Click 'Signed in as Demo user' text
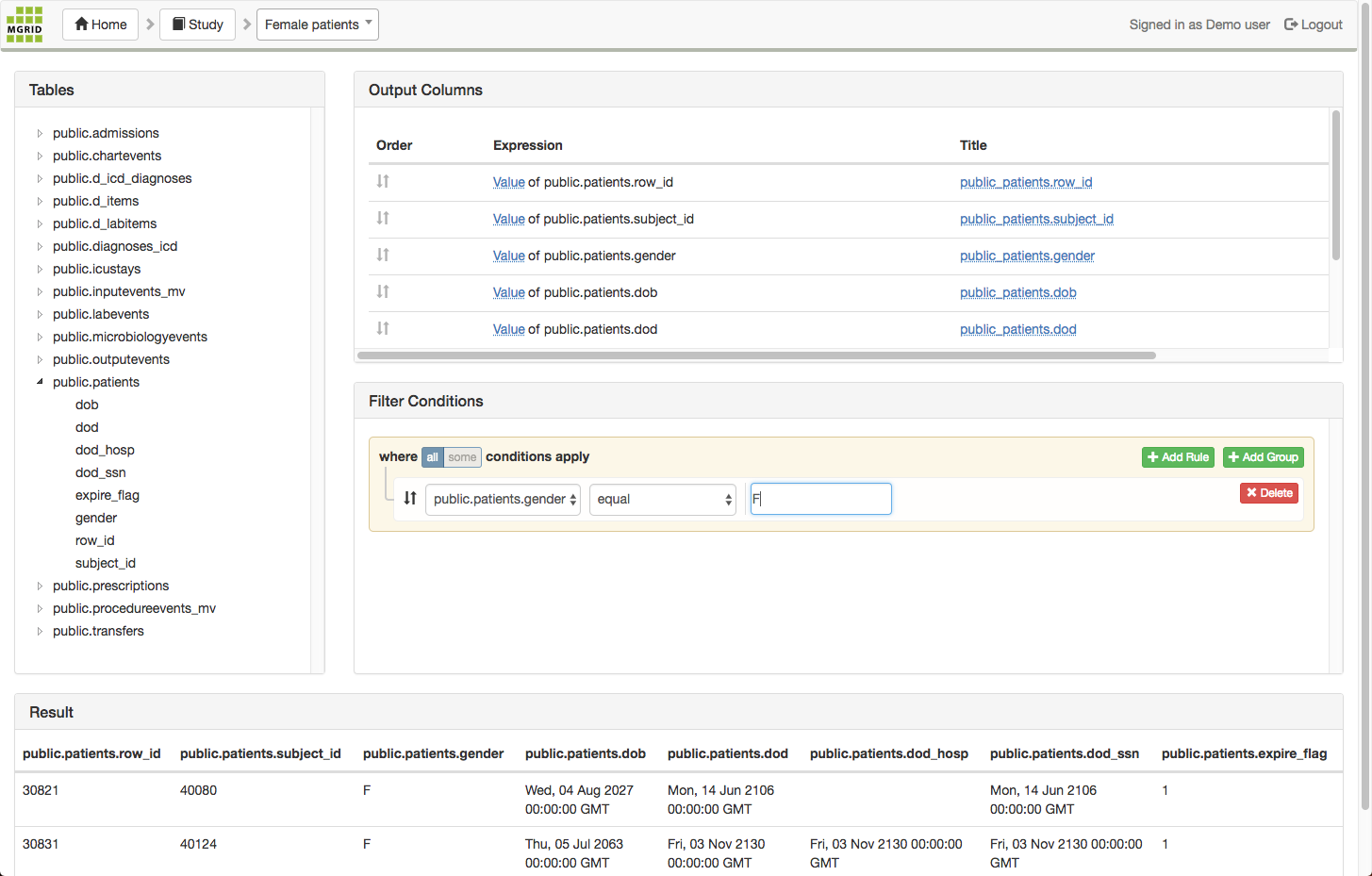The width and height of the screenshot is (1372, 876). pos(1199,25)
